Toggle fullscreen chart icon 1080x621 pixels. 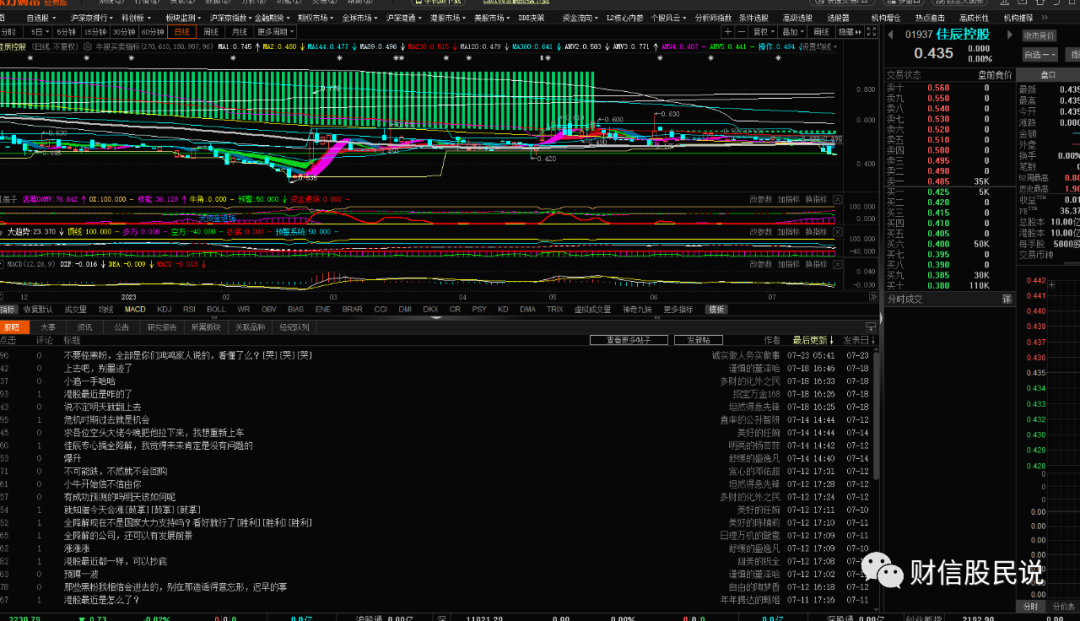coord(871,32)
